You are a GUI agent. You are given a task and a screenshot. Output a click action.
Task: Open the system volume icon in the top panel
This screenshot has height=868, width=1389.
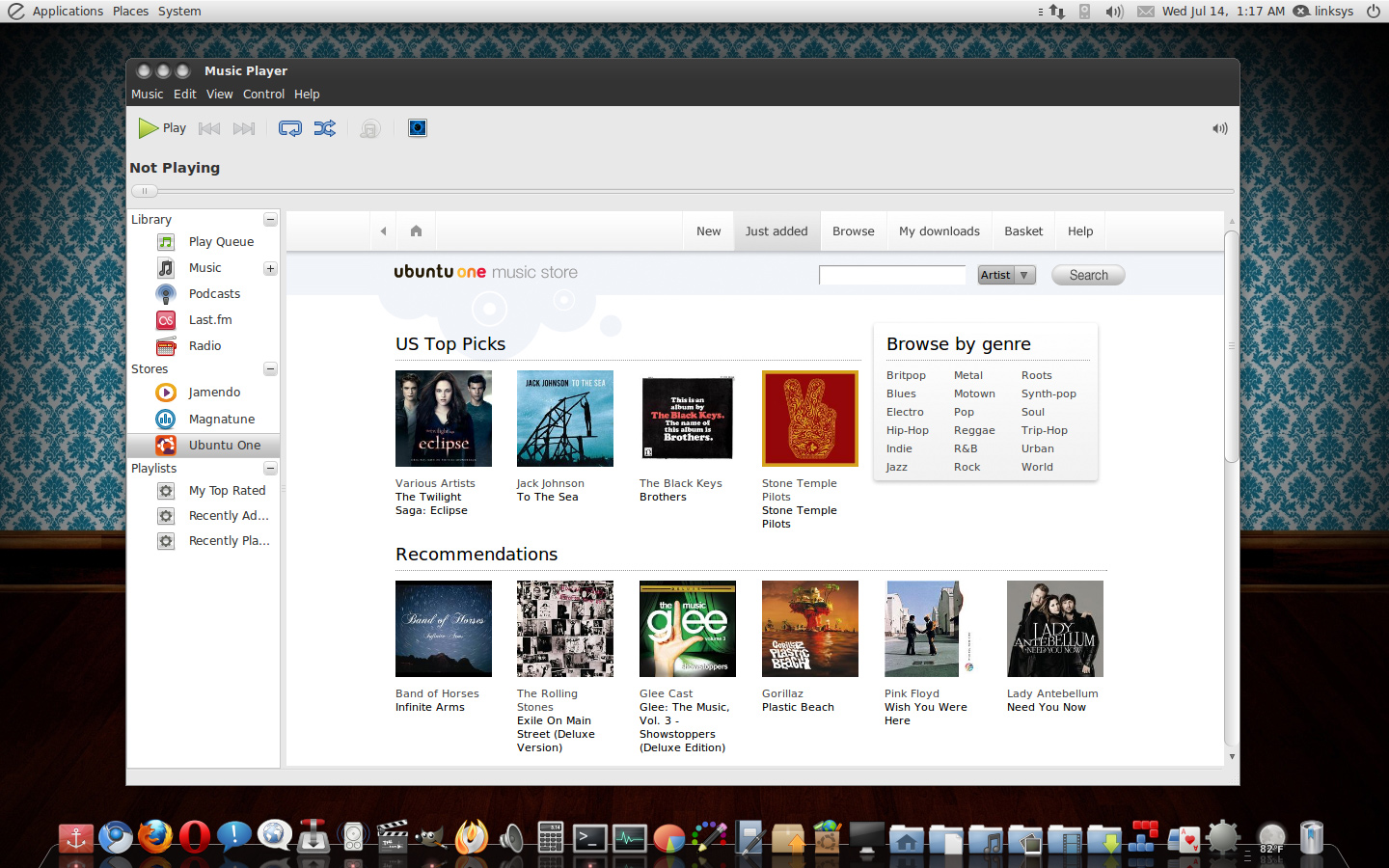click(x=1114, y=12)
